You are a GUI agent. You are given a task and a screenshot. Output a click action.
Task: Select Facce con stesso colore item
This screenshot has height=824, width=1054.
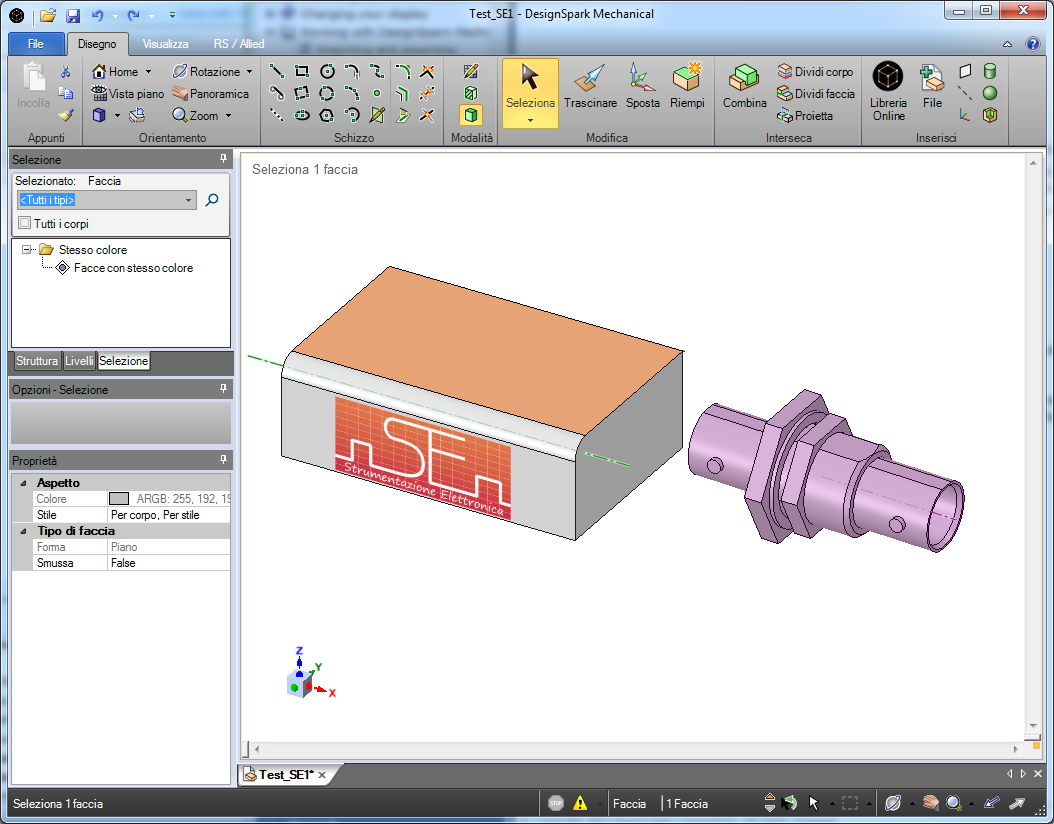click(x=132, y=268)
